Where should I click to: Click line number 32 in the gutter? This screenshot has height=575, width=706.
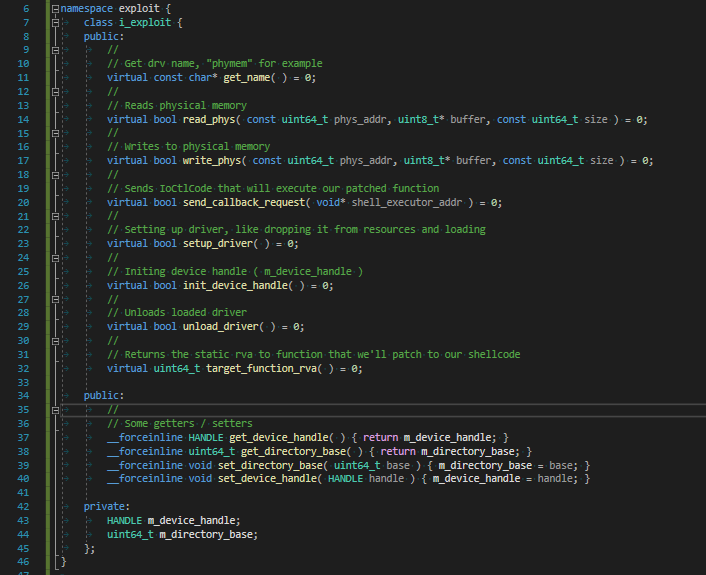pos(22,368)
